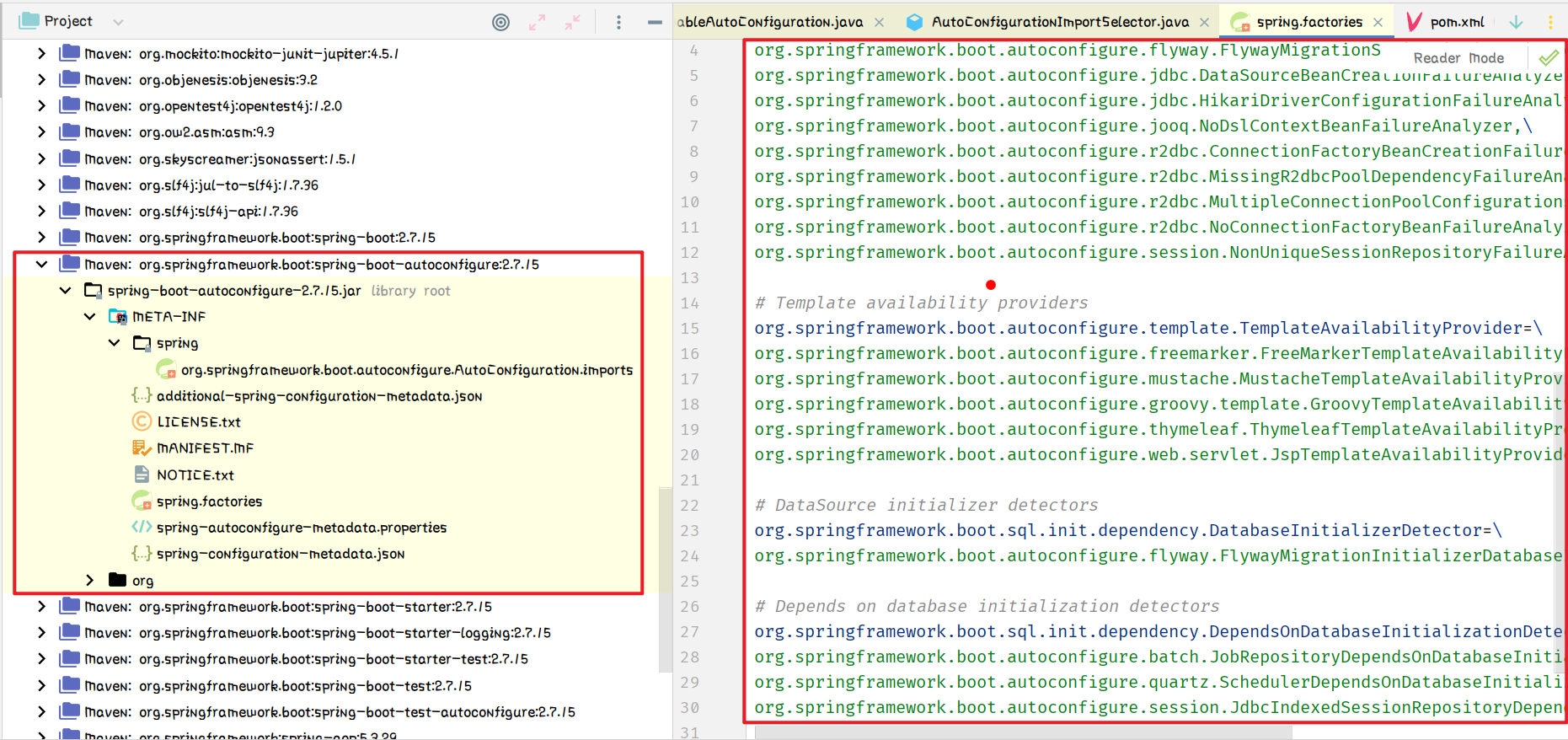Click the LICENSE.txt copyright file icon
The height and width of the screenshot is (740, 1568).
point(142,421)
